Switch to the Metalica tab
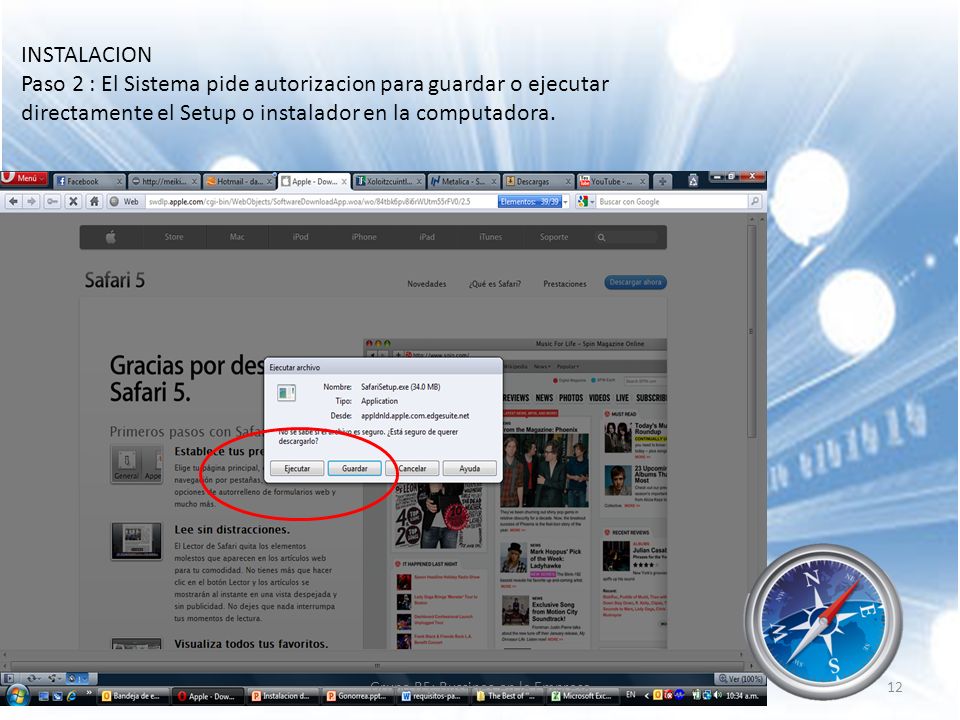Image resolution: width=960 pixels, height=720 pixels. (463, 181)
